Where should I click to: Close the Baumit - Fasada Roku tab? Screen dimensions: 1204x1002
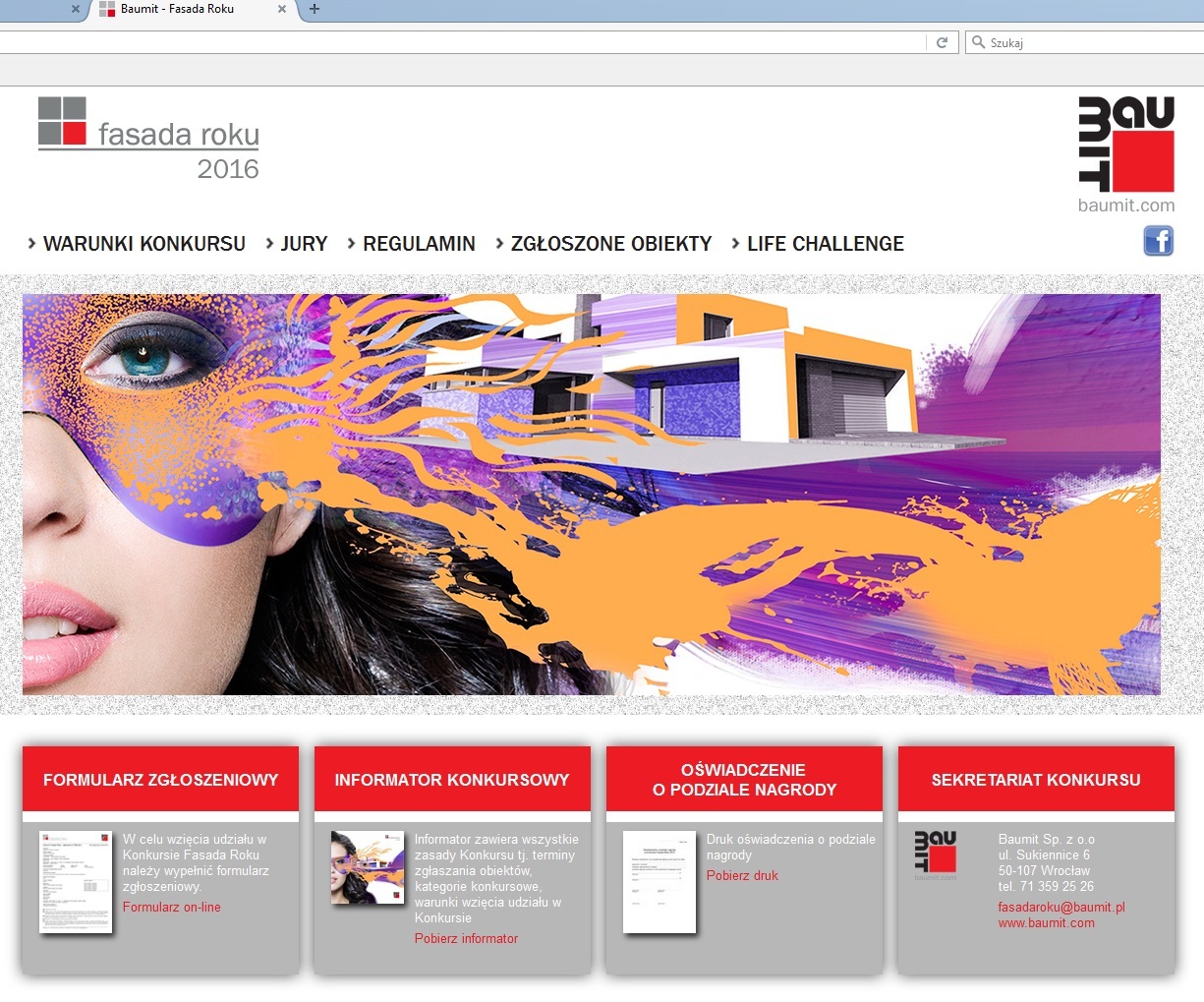pos(282,9)
